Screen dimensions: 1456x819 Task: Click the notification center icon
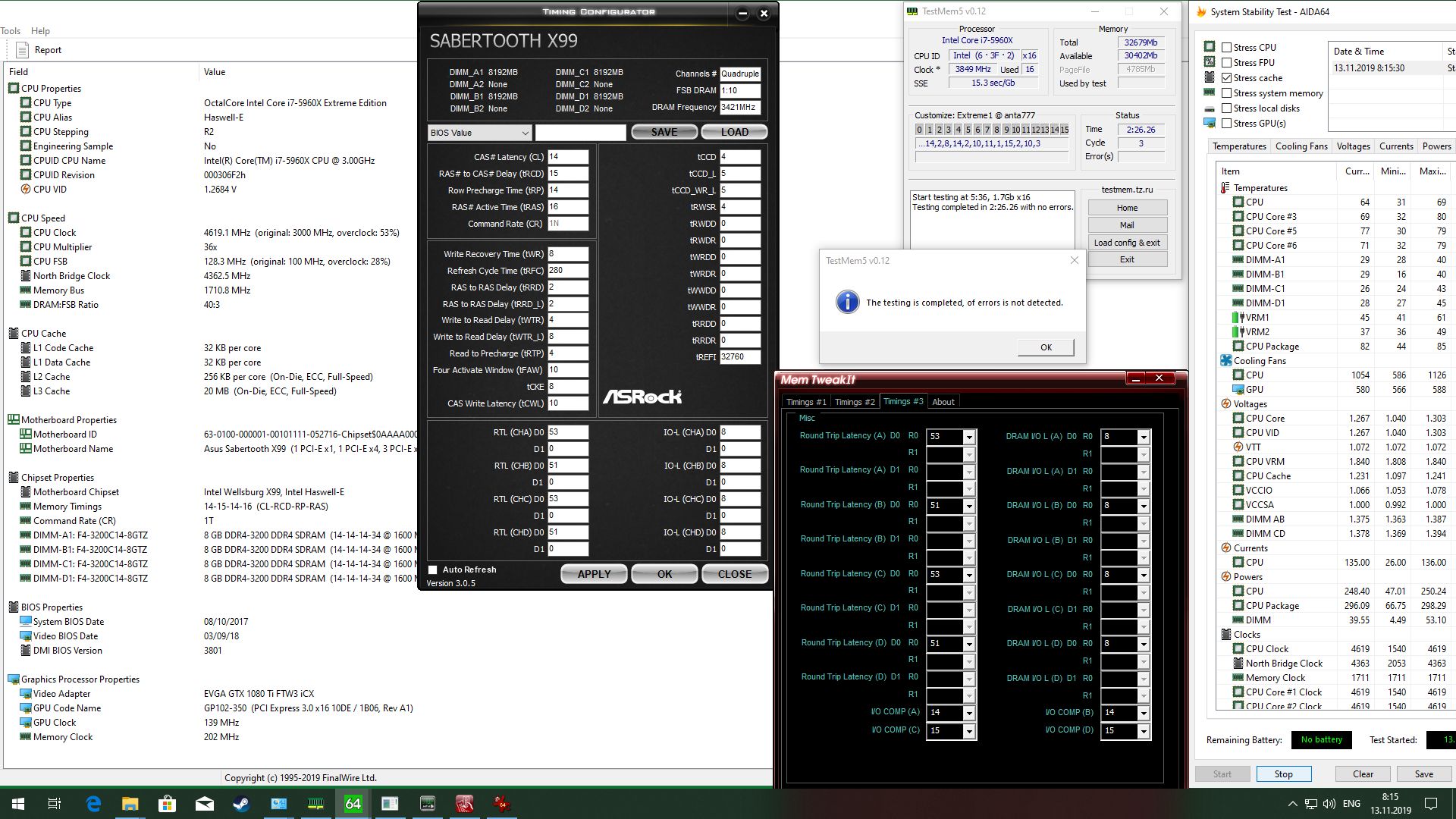pyautogui.click(x=1431, y=804)
